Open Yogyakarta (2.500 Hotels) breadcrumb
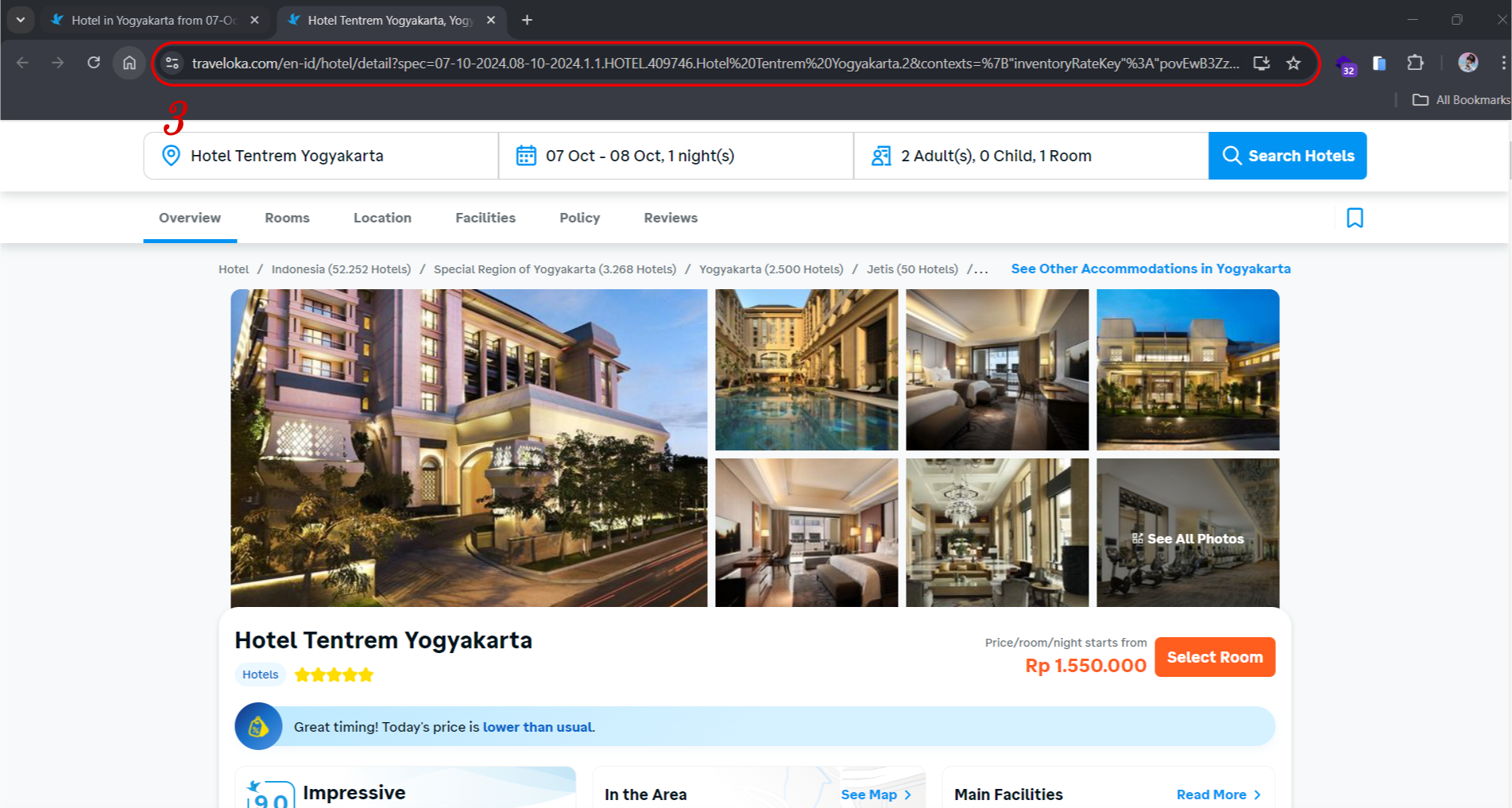The image size is (1512, 808). pos(771,269)
